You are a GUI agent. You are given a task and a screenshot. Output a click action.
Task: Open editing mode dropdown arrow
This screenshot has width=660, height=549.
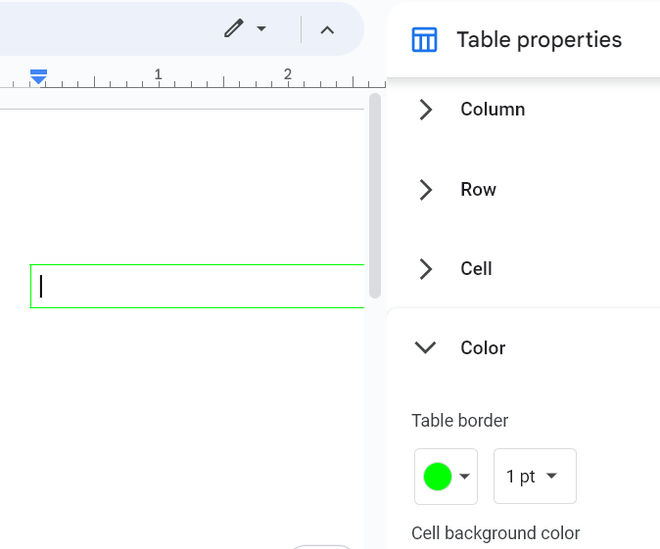[262, 29]
